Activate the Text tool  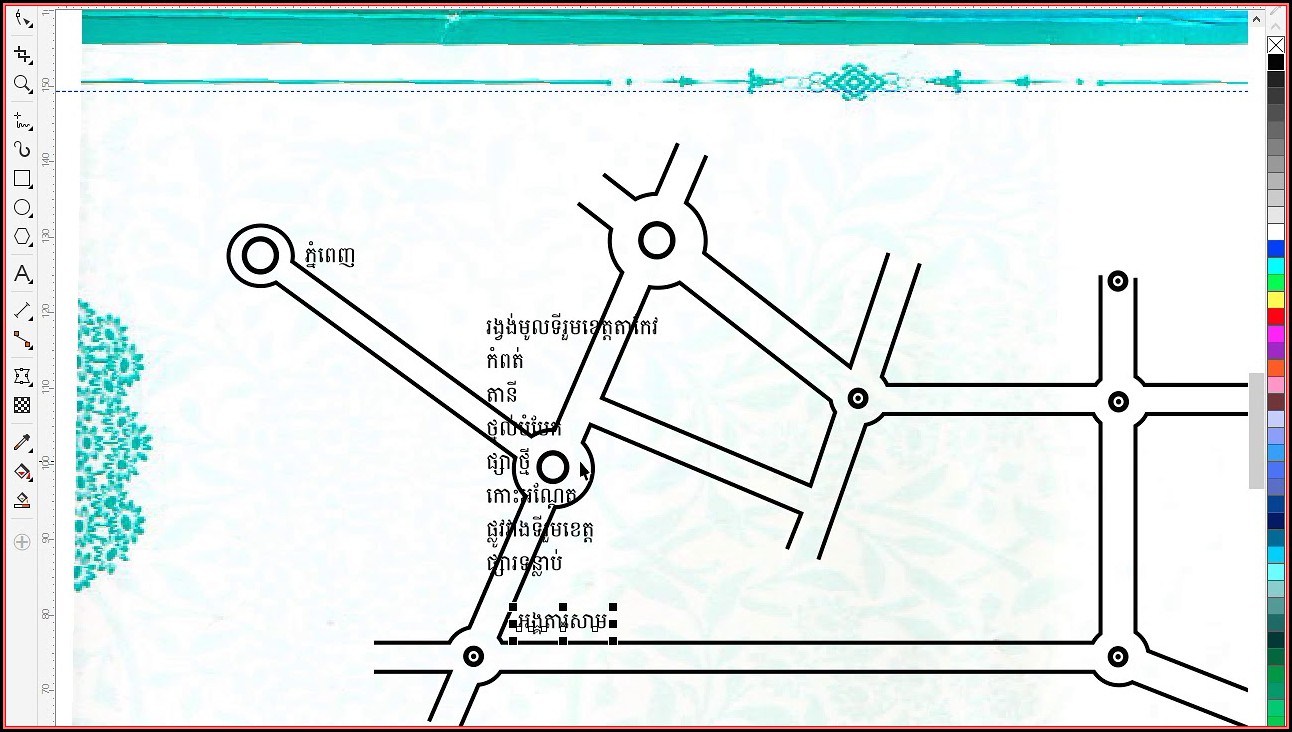click(x=22, y=274)
